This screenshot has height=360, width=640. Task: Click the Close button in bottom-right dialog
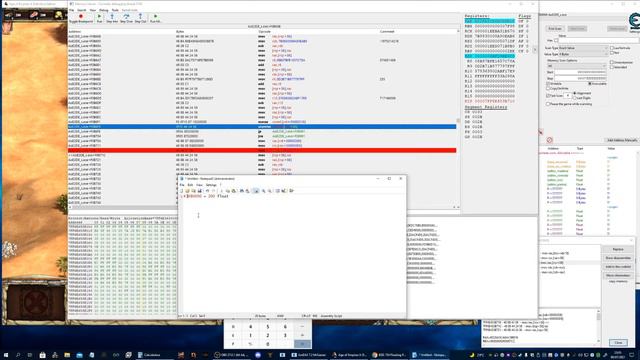(618, 343)
